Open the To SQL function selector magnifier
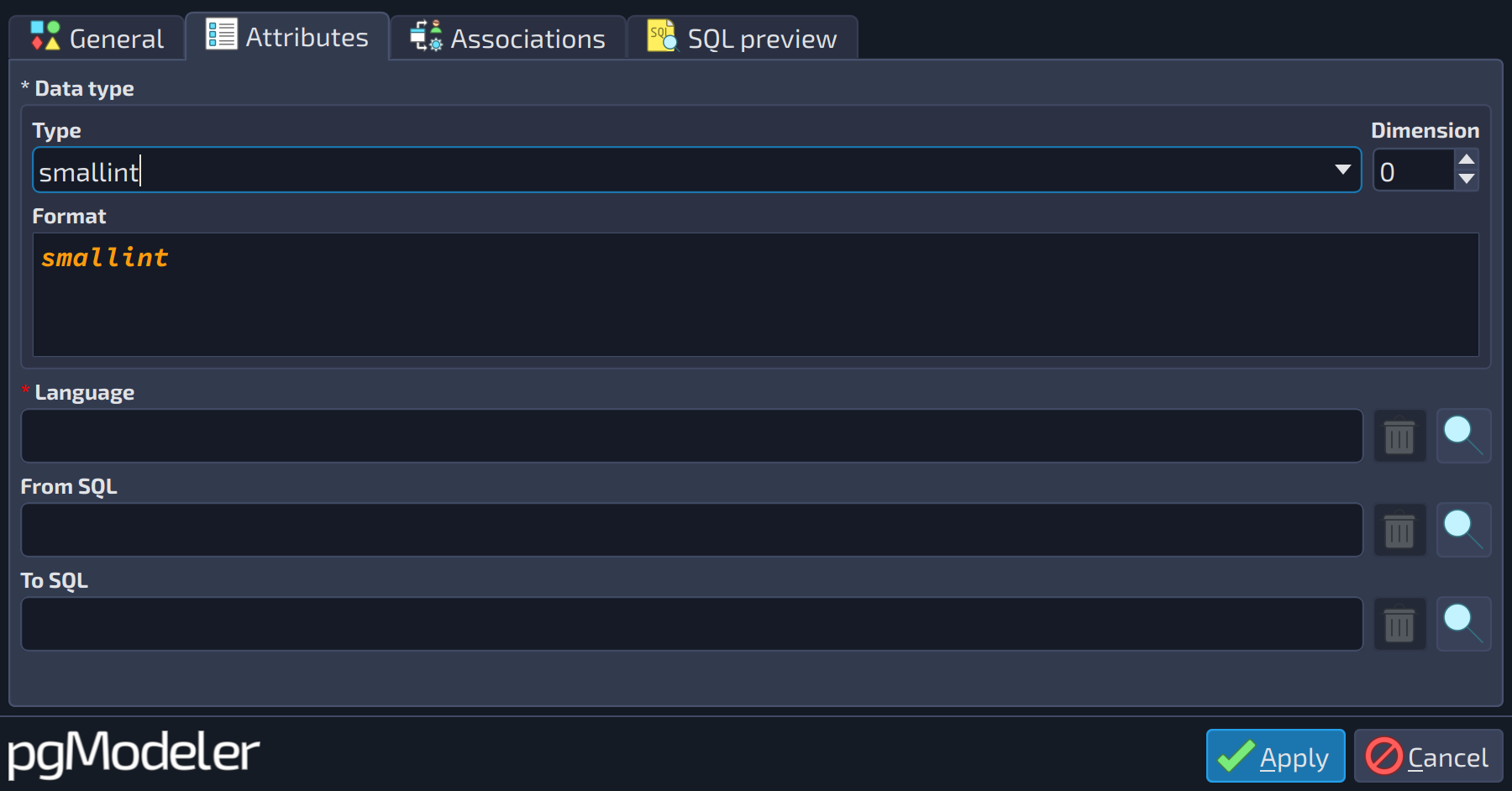1512x791 pixels. coord(1463,625)
